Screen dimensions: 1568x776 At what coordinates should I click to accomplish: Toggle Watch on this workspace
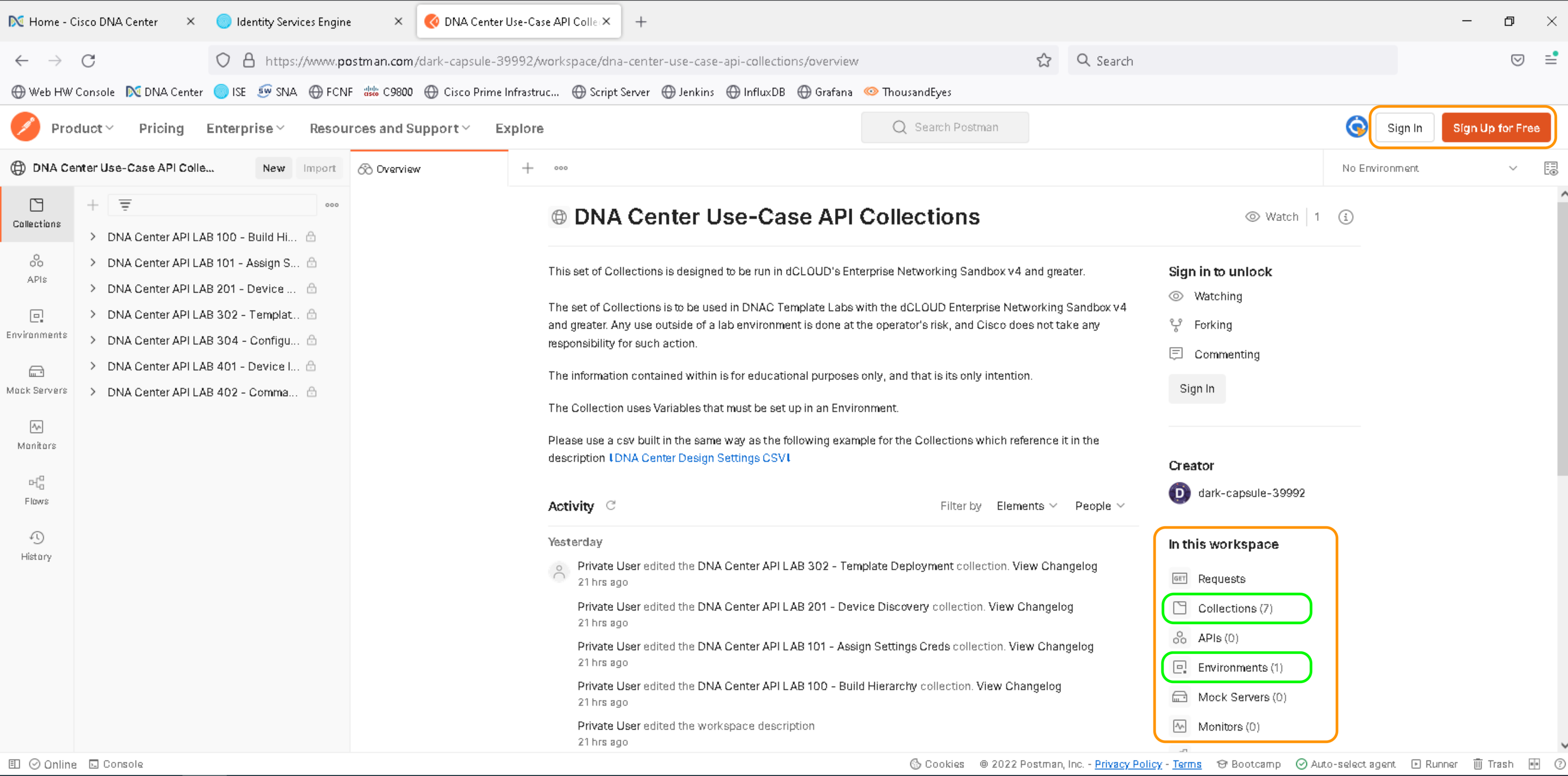click(1271, 216)
